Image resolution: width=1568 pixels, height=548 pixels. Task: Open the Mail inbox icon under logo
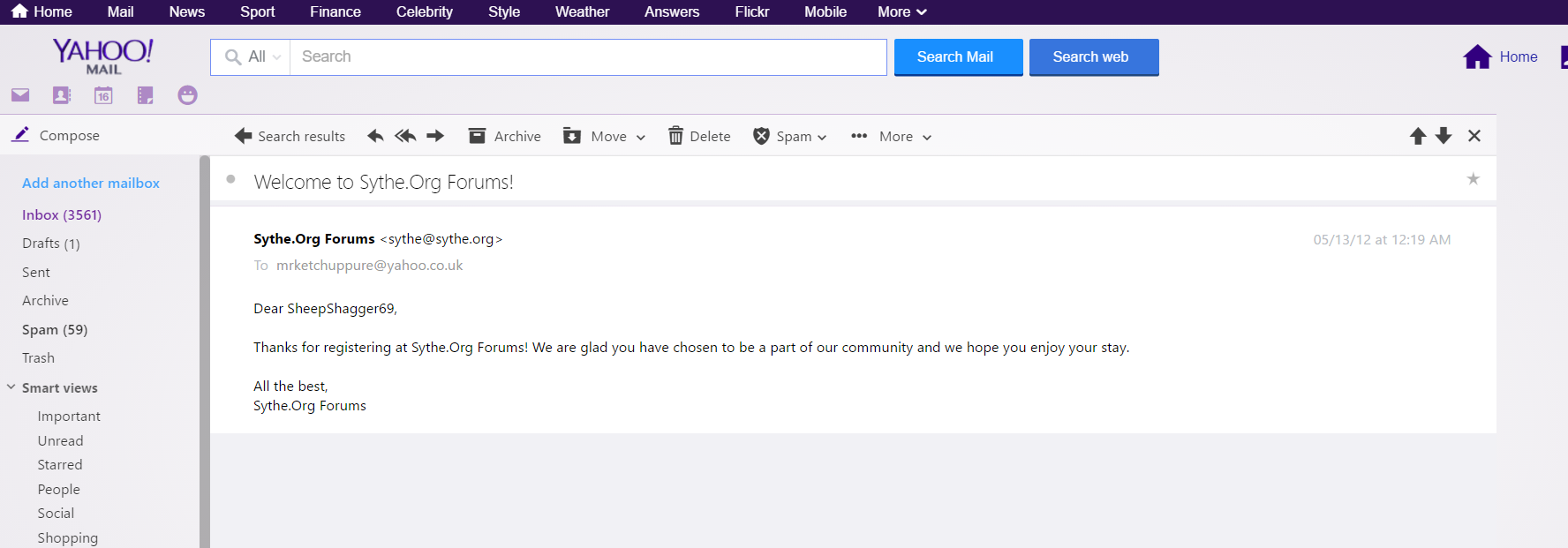coord(20,95)
